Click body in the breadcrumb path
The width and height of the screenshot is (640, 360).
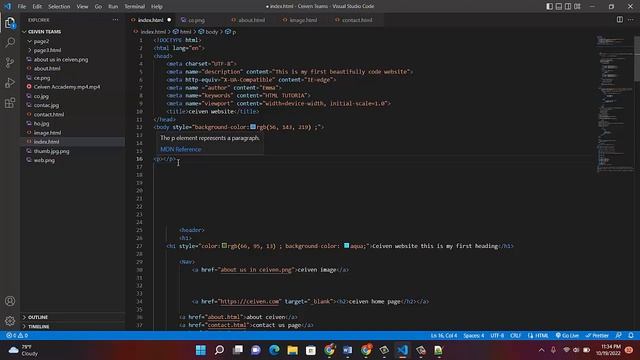(211, 32)
